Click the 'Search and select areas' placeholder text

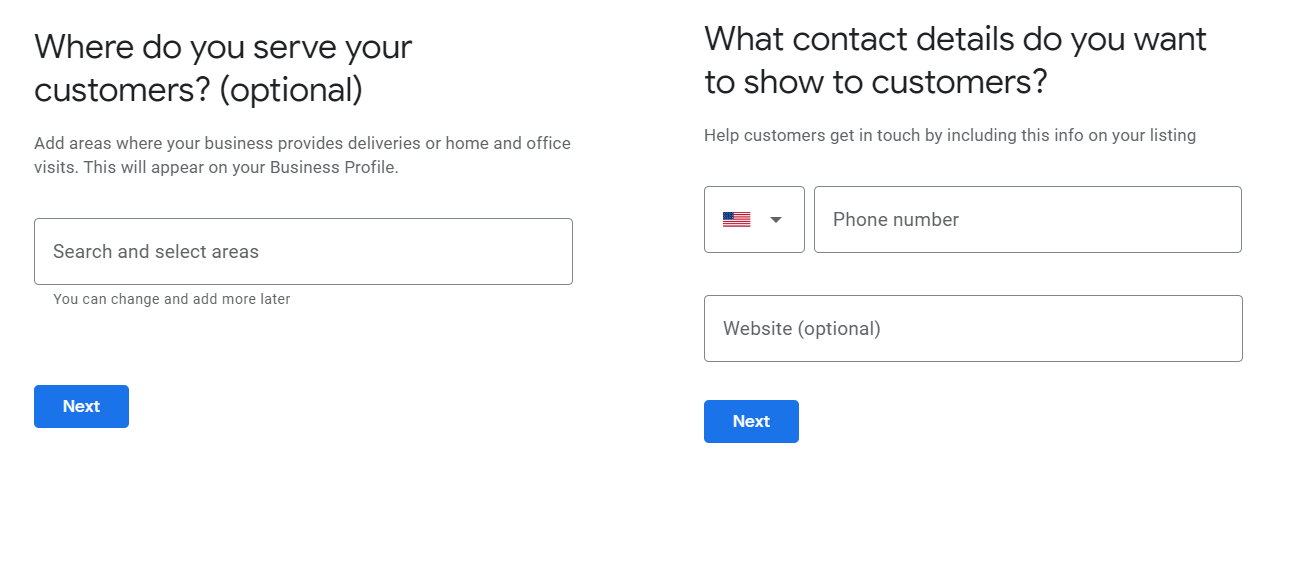point(156,252)
